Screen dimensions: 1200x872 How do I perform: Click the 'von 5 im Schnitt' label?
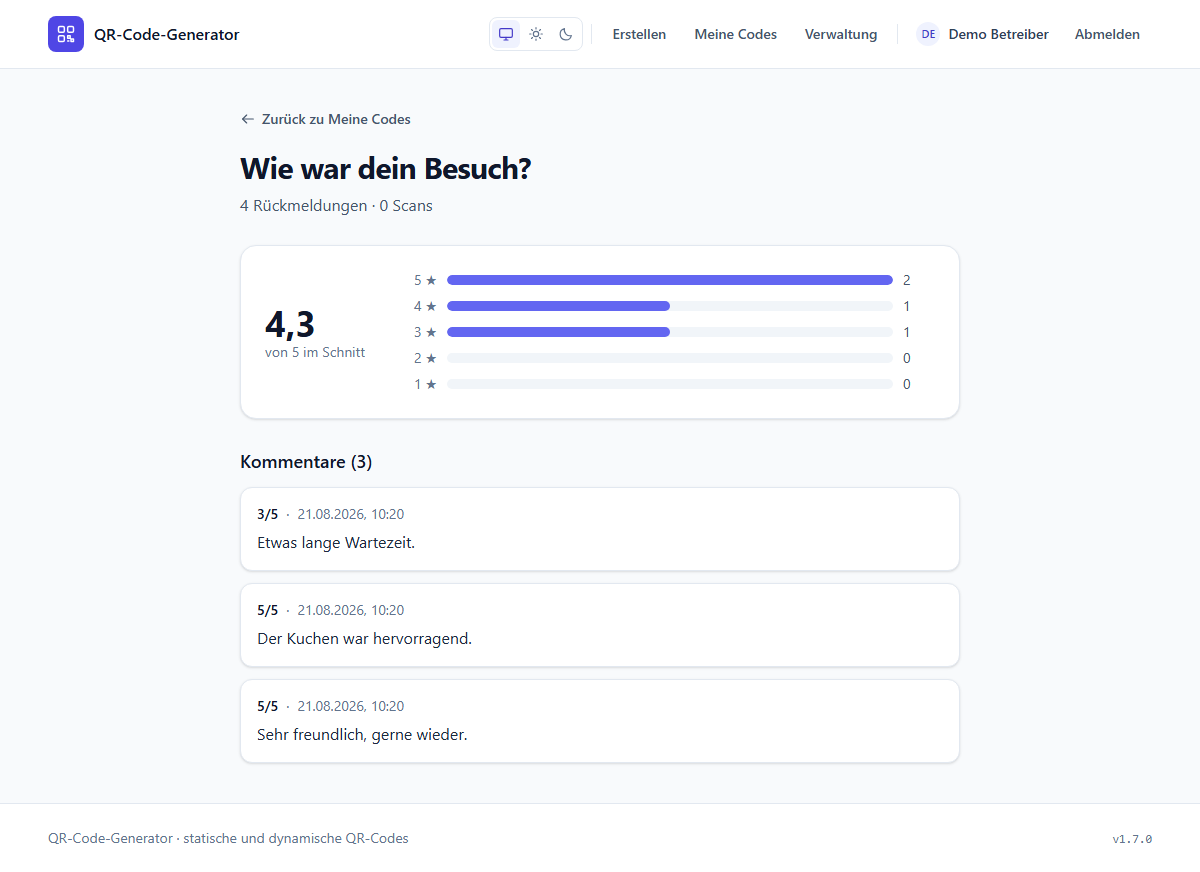point(315,352)
